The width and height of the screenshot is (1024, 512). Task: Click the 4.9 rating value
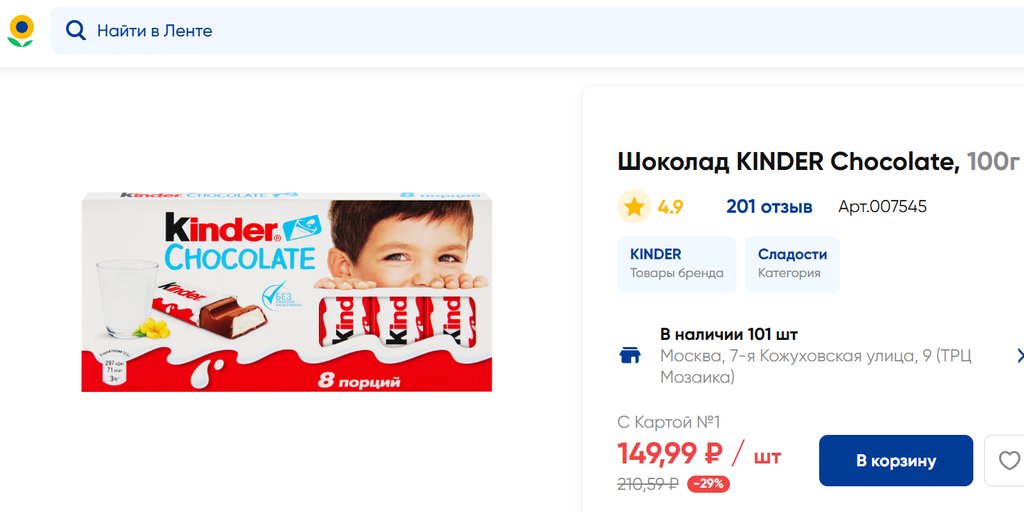(x=670, y=207)
